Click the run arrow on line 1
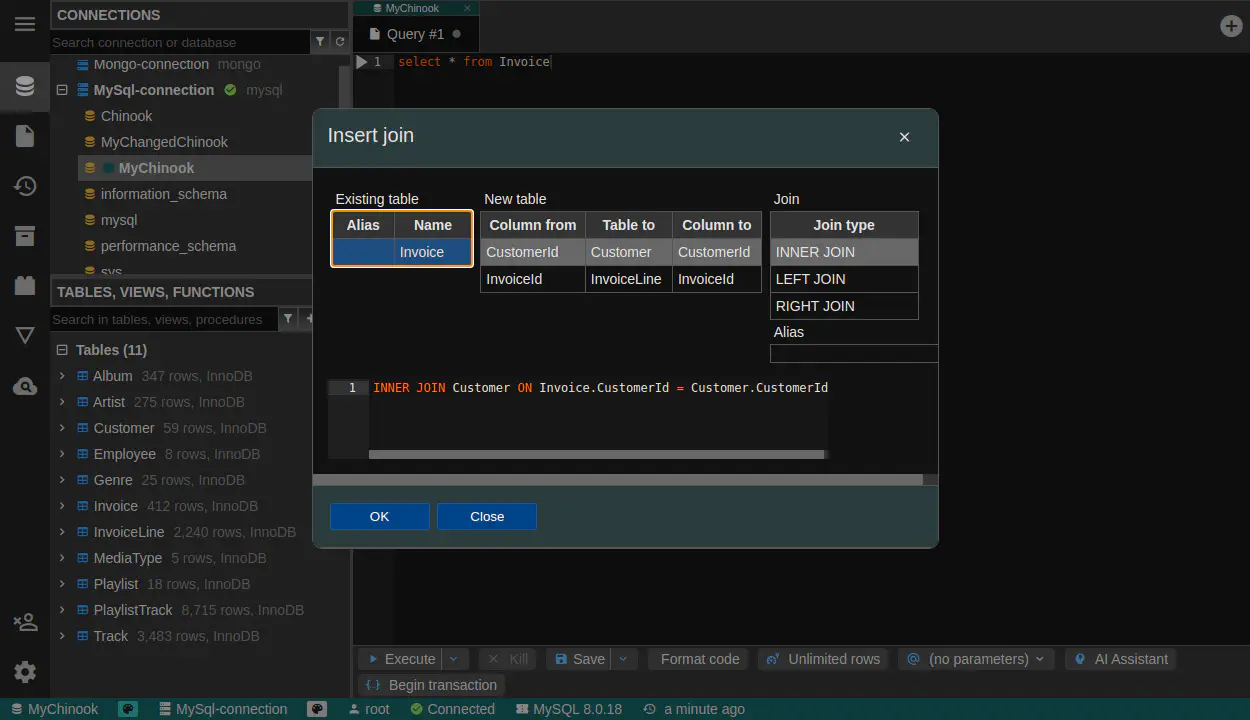 click(362, 62)
